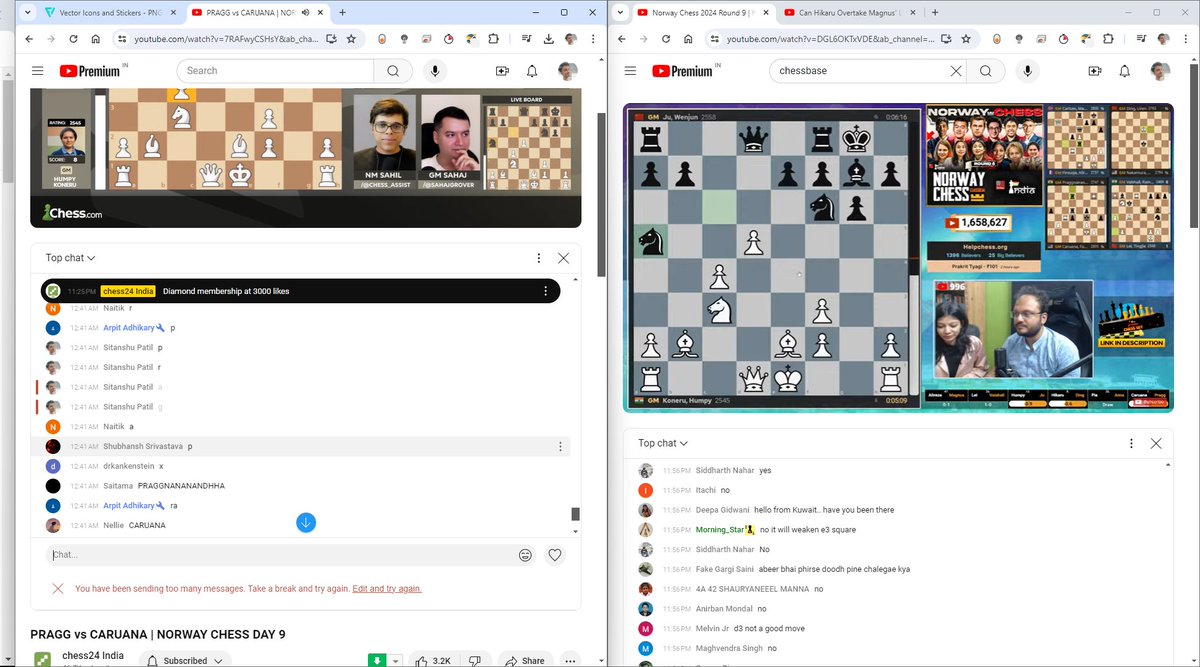Expand Top chat dropdown in right window
This screenshot has height=667, width=1200.
663,443
